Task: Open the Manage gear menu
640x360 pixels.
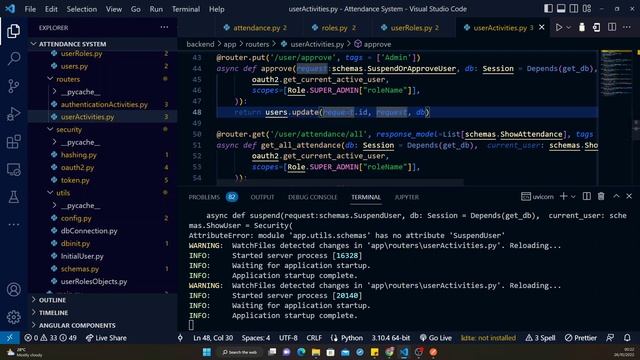Action: [x=13, y=317]
